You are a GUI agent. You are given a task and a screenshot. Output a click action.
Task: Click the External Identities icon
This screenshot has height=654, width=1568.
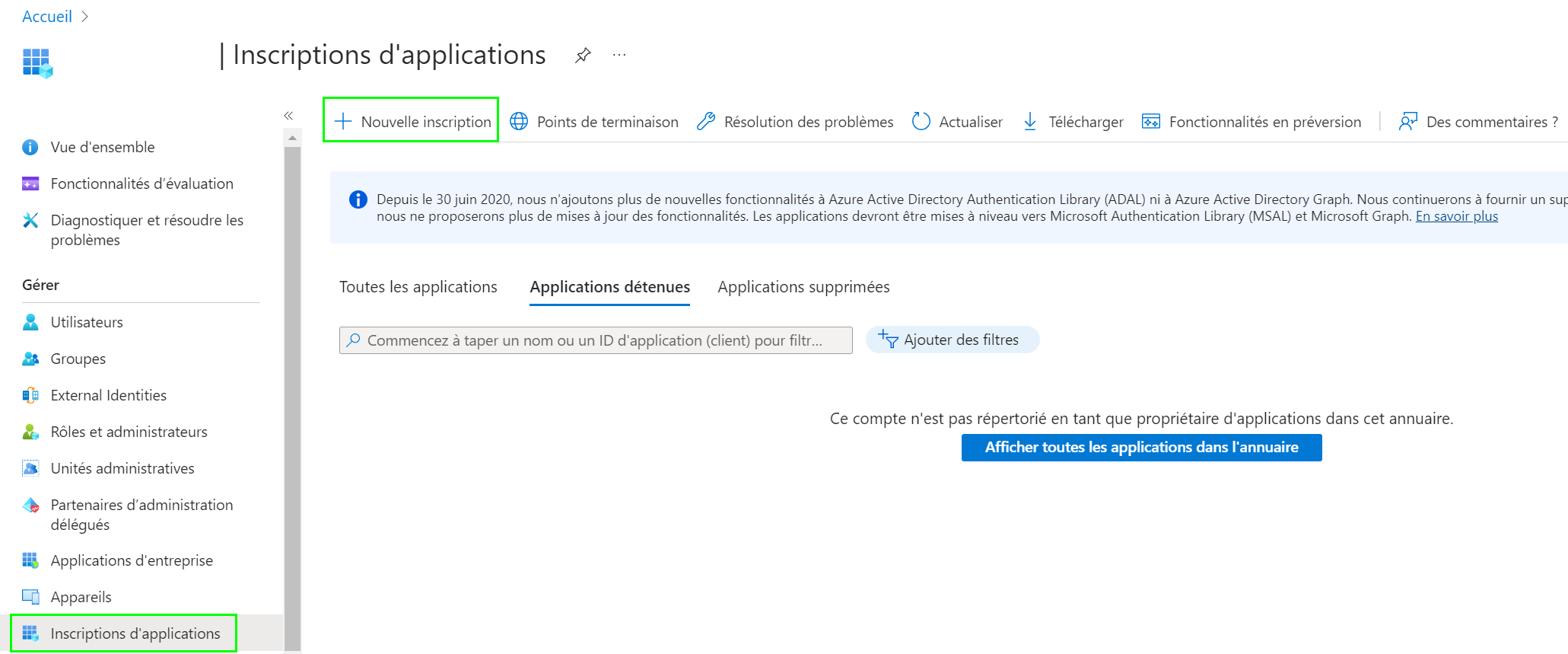(30, 395)
